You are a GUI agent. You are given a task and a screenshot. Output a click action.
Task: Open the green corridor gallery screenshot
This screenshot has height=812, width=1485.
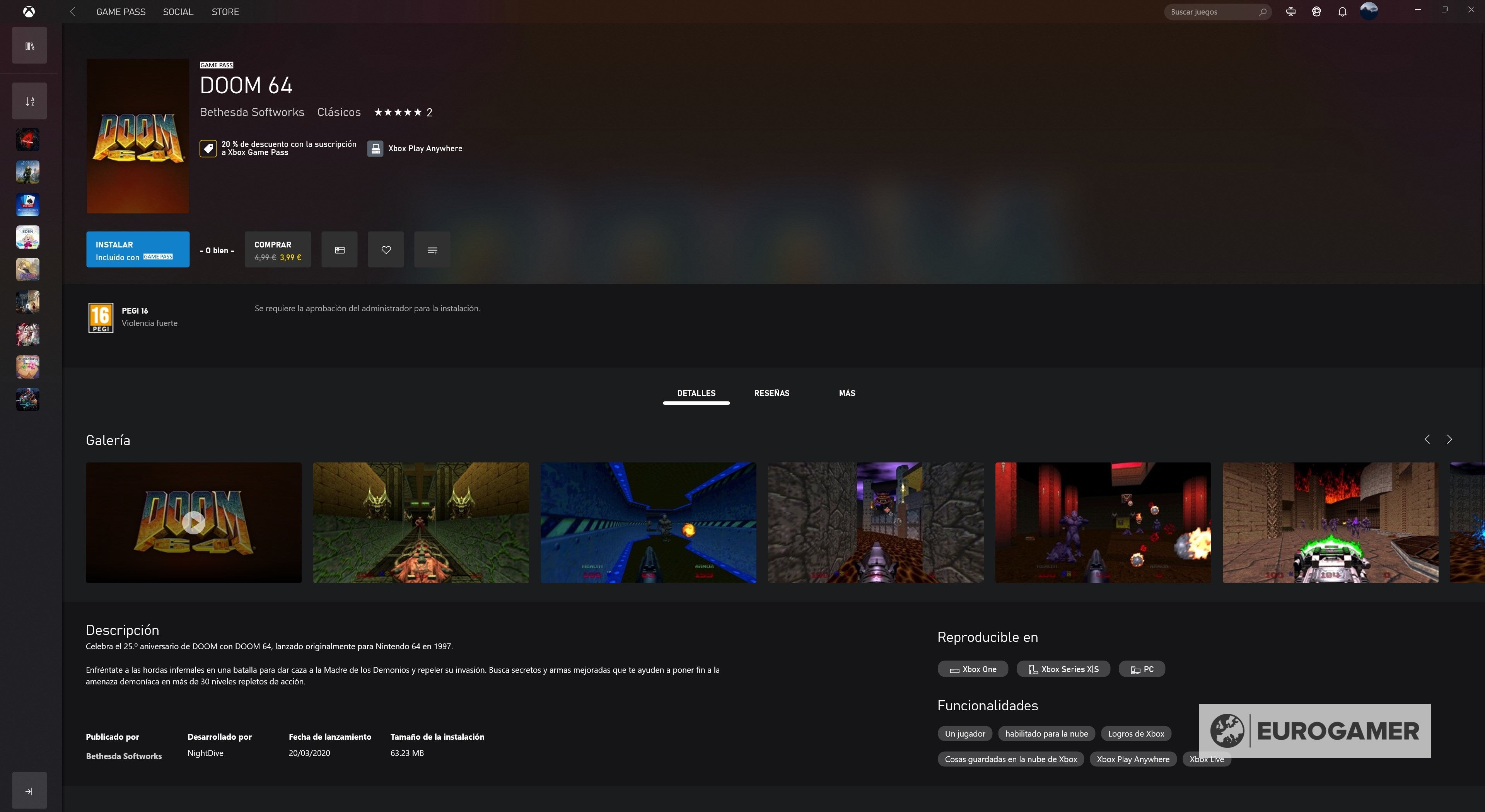point(421,523)
